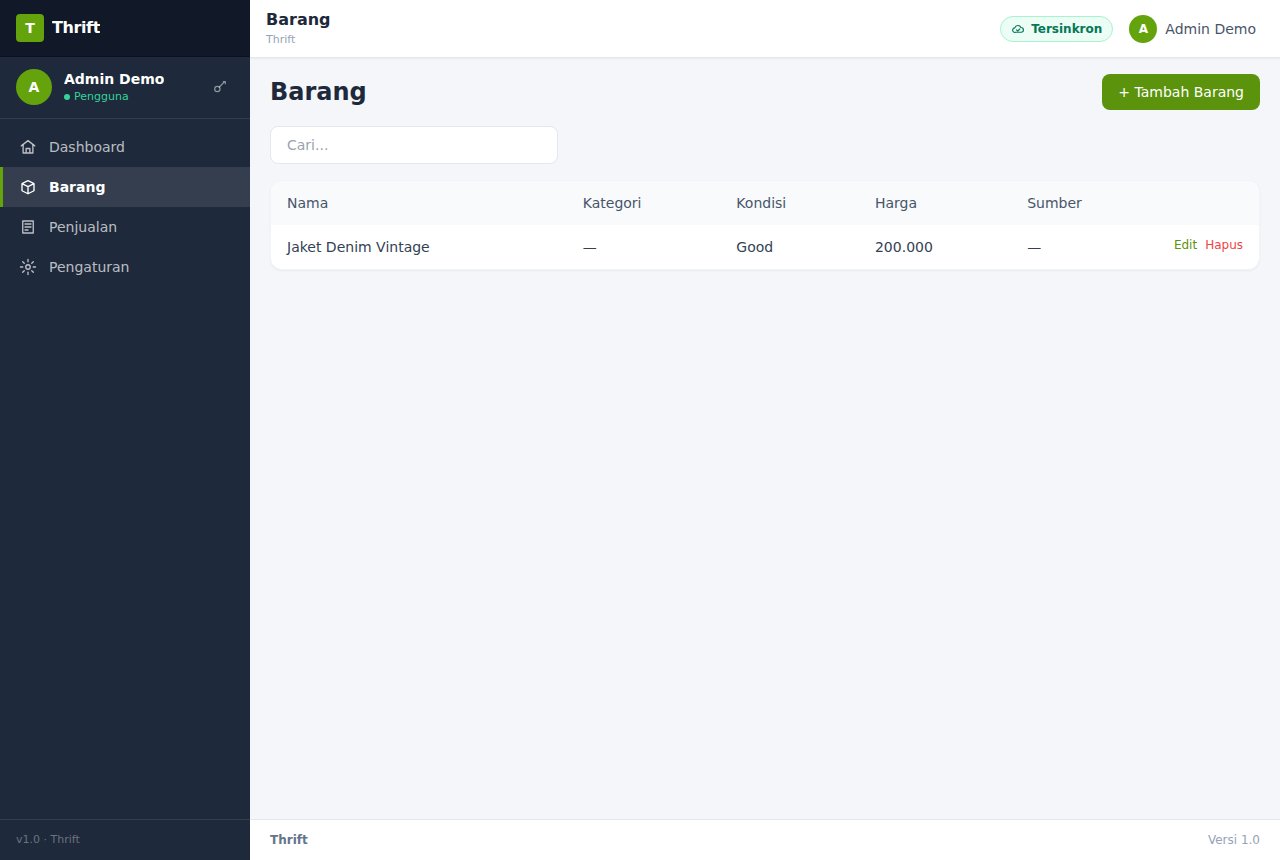
Task: Click the Pengaturan gear icon
Action: 28,267
